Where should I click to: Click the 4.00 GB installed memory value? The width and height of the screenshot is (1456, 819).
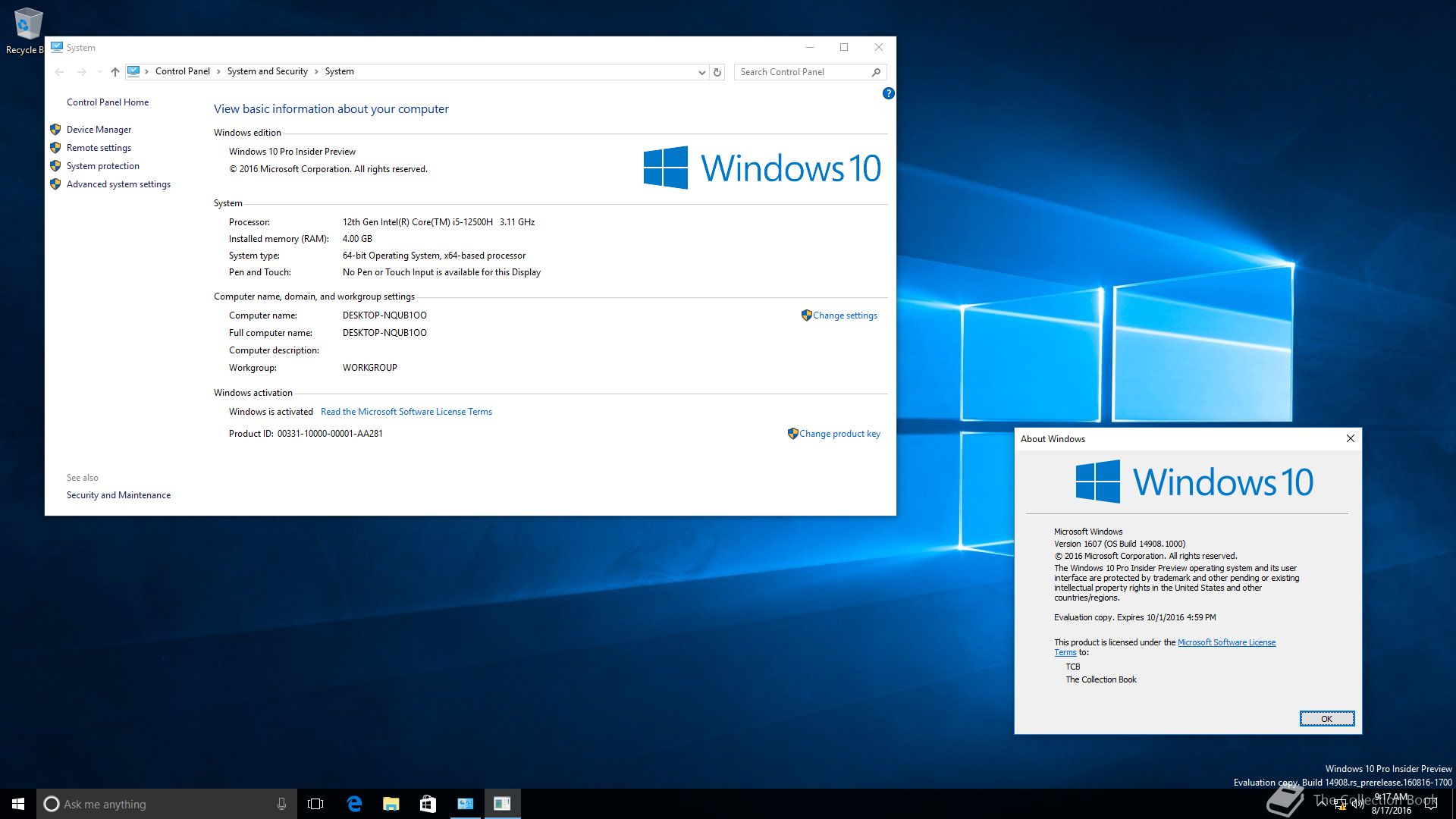pos(357,239)
